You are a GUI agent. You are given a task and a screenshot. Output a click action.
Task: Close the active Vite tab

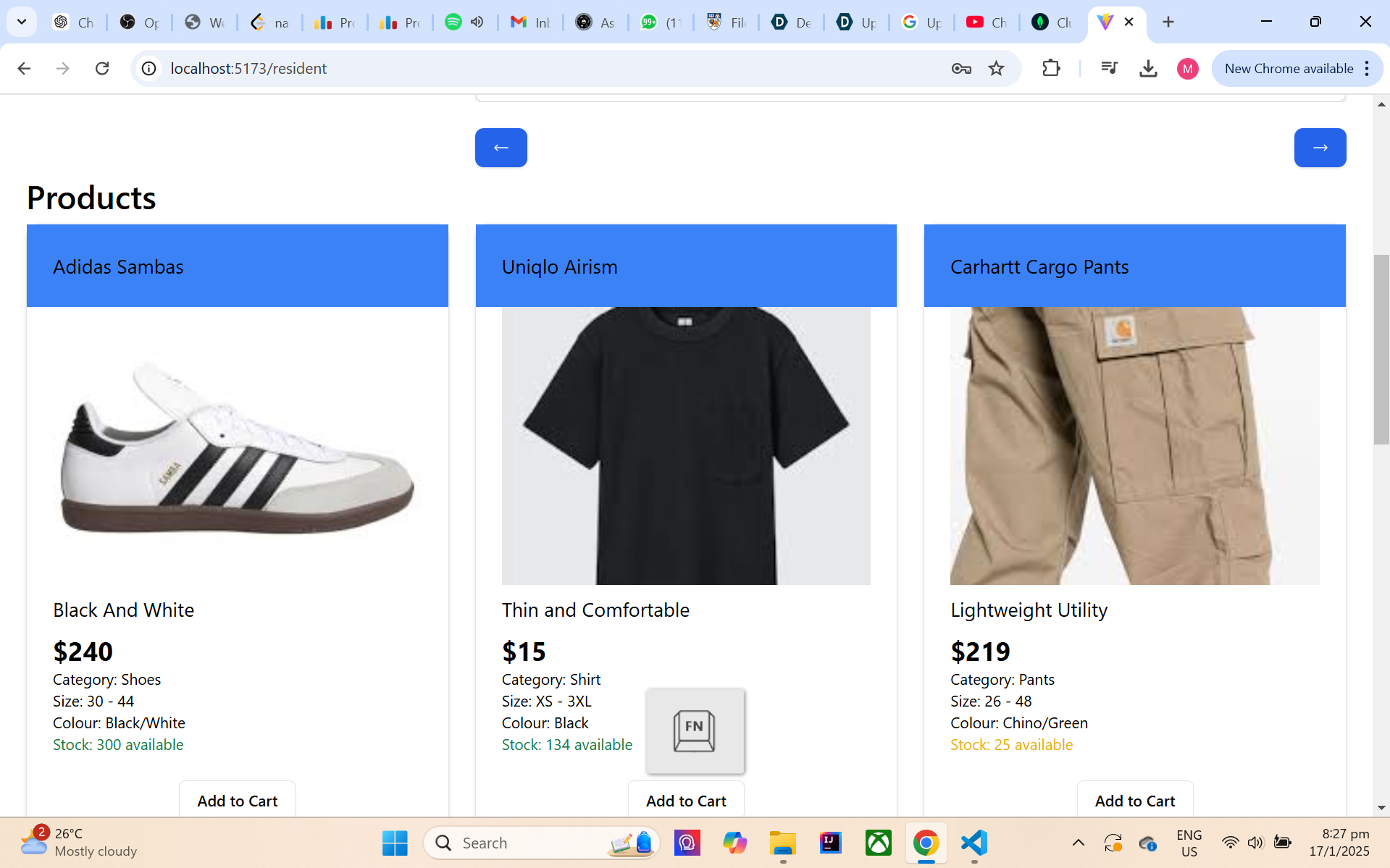[1129, 22]
